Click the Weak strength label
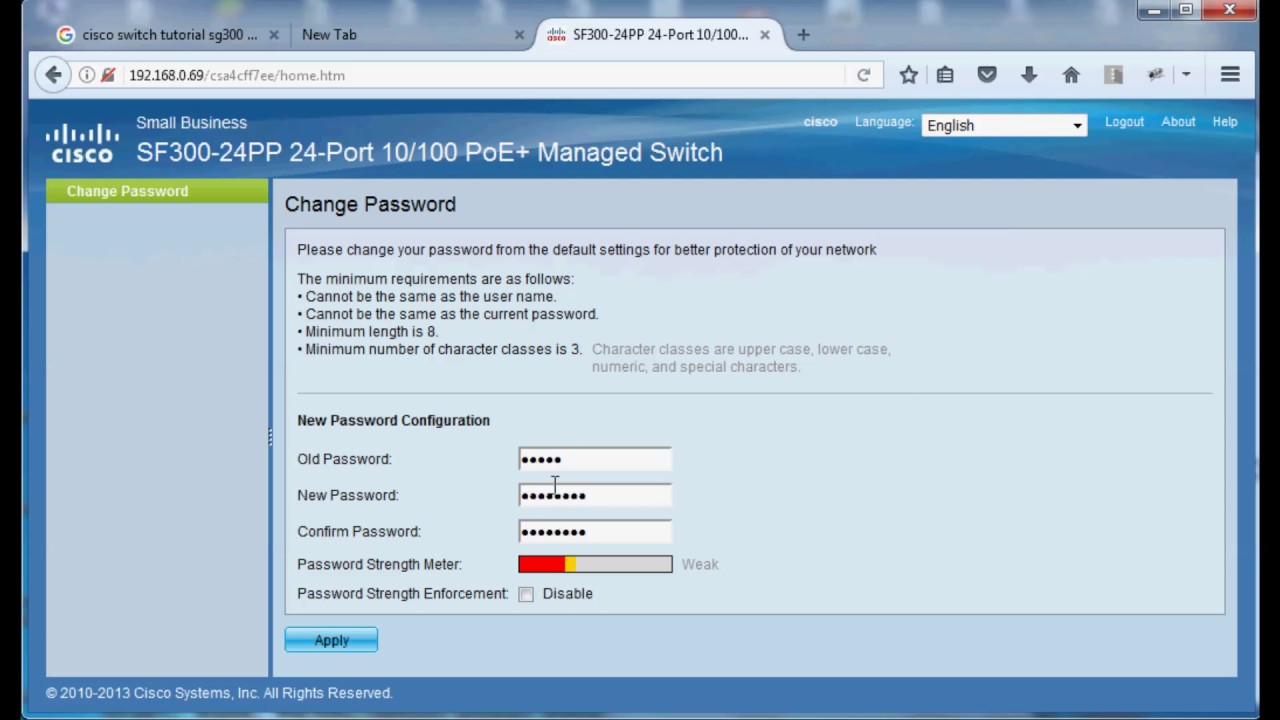 pos(700,564)
